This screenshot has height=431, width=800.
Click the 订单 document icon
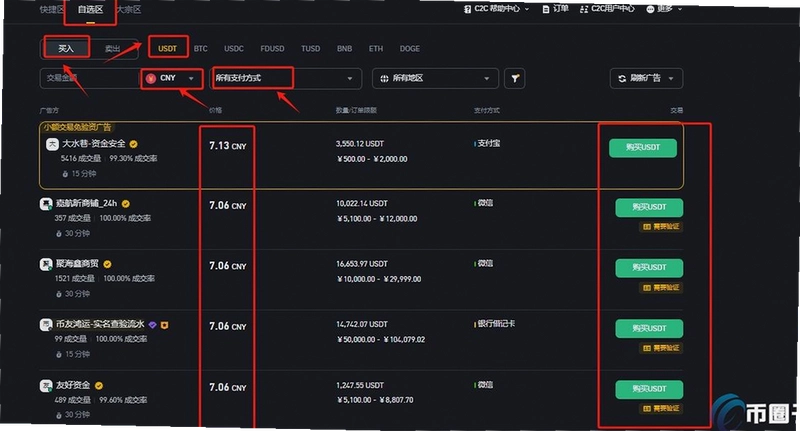pos(546,9)
